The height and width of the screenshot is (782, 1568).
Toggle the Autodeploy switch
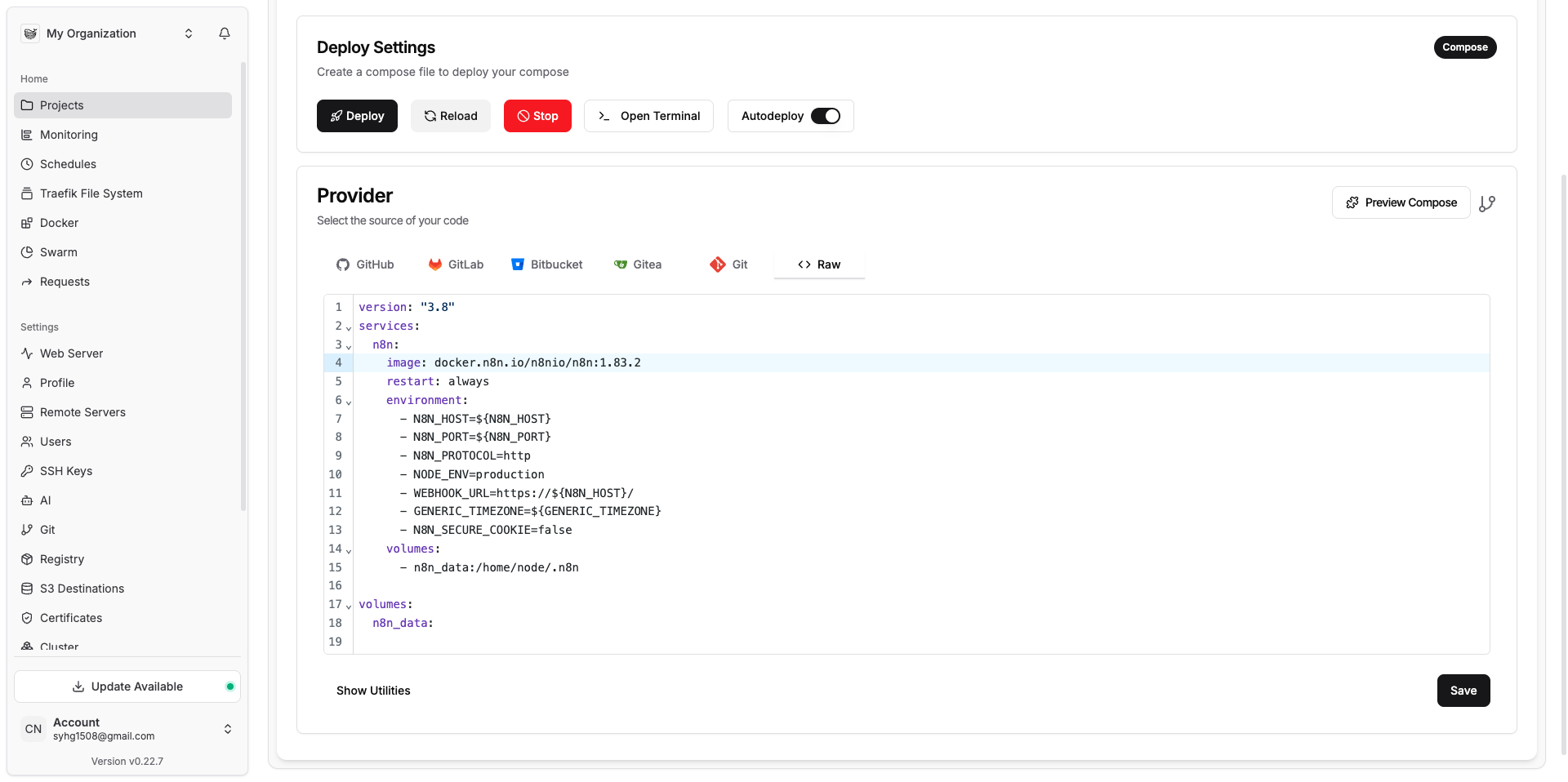826,116
